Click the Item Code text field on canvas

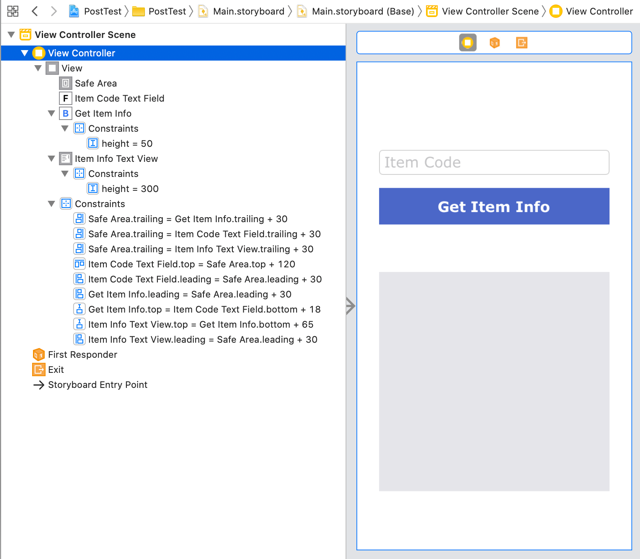click(x=494, y=162)
